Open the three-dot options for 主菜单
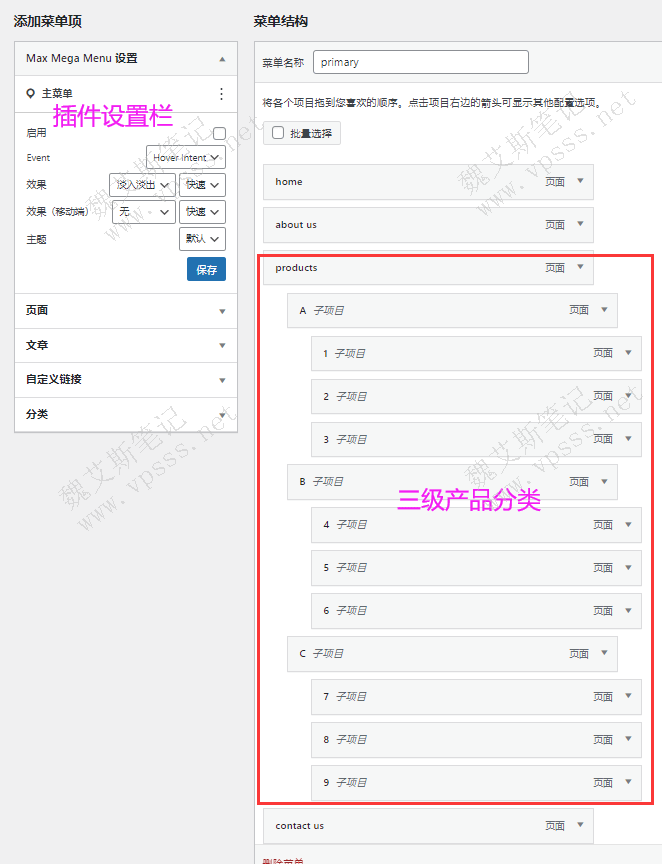 pos(221,94)
